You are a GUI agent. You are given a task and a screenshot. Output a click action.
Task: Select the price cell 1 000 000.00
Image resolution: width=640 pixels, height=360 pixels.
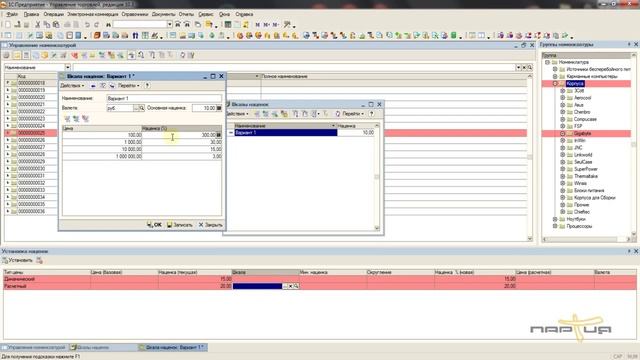click(102, 156)
